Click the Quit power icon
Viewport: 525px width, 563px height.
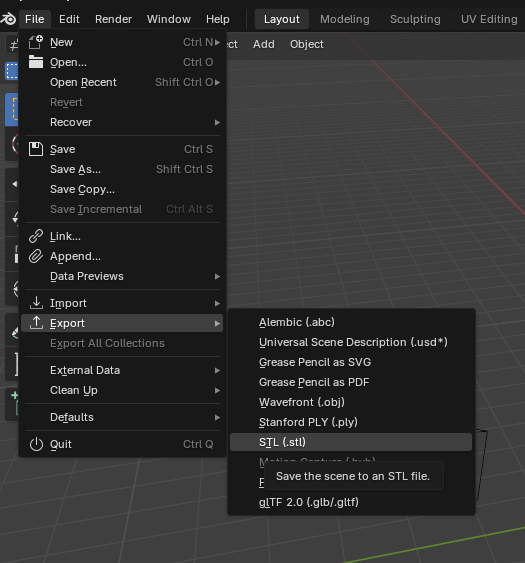click(x=36, y=444)
